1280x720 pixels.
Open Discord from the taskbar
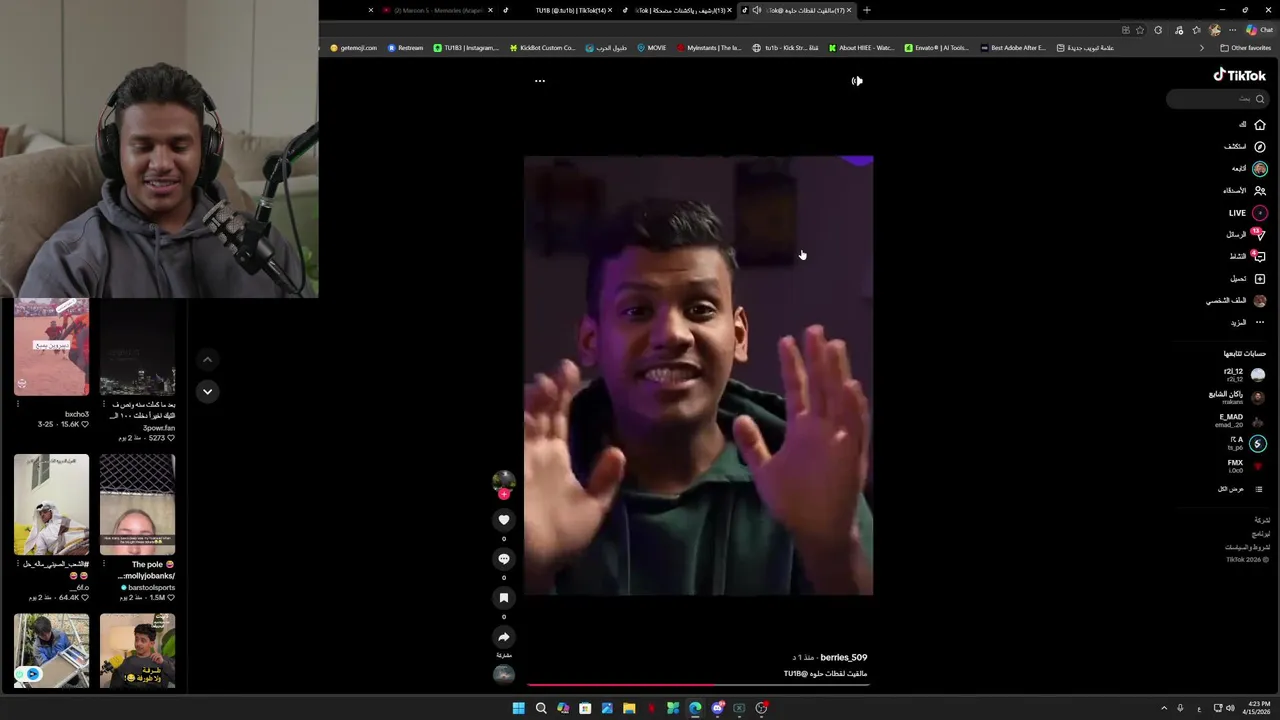(x=717, y=708)
